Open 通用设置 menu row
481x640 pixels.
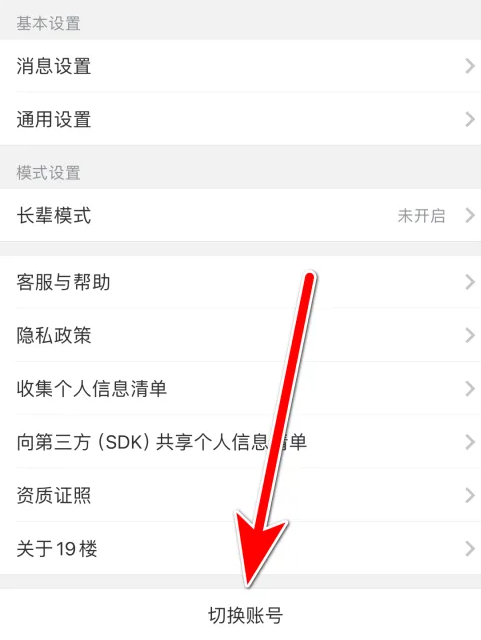click(240, 119)
